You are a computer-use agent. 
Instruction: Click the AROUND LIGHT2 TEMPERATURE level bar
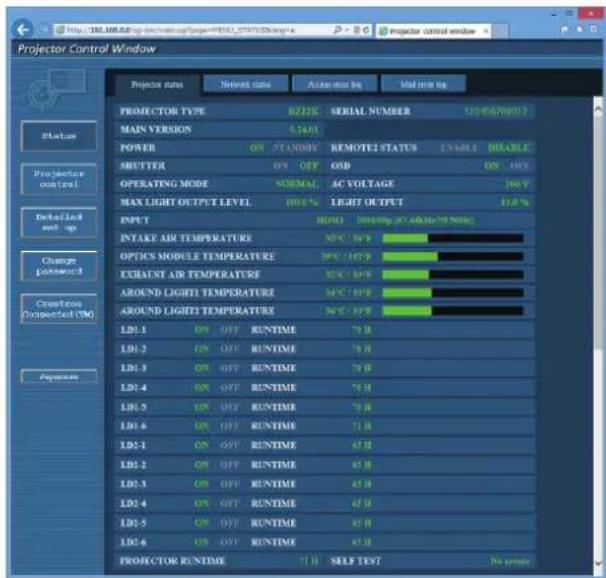click(453, 311)
